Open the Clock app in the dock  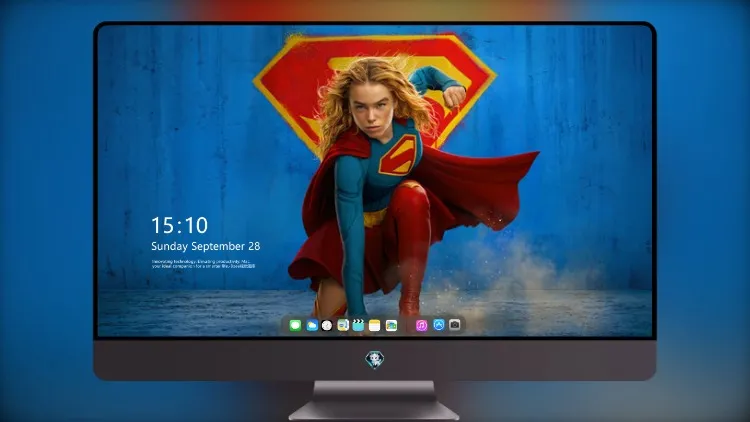point(327,326)
